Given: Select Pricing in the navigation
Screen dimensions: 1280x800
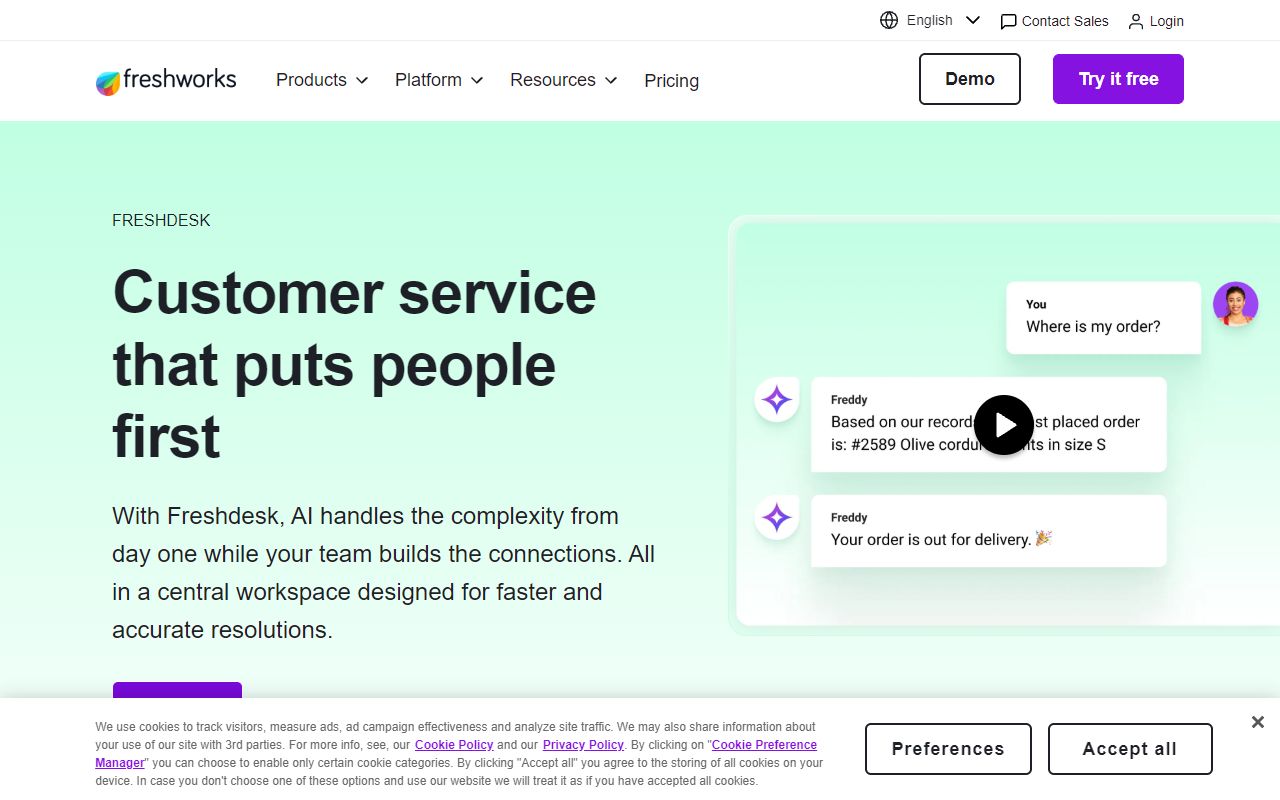Looking at the screenshot, I should [671, 81].
